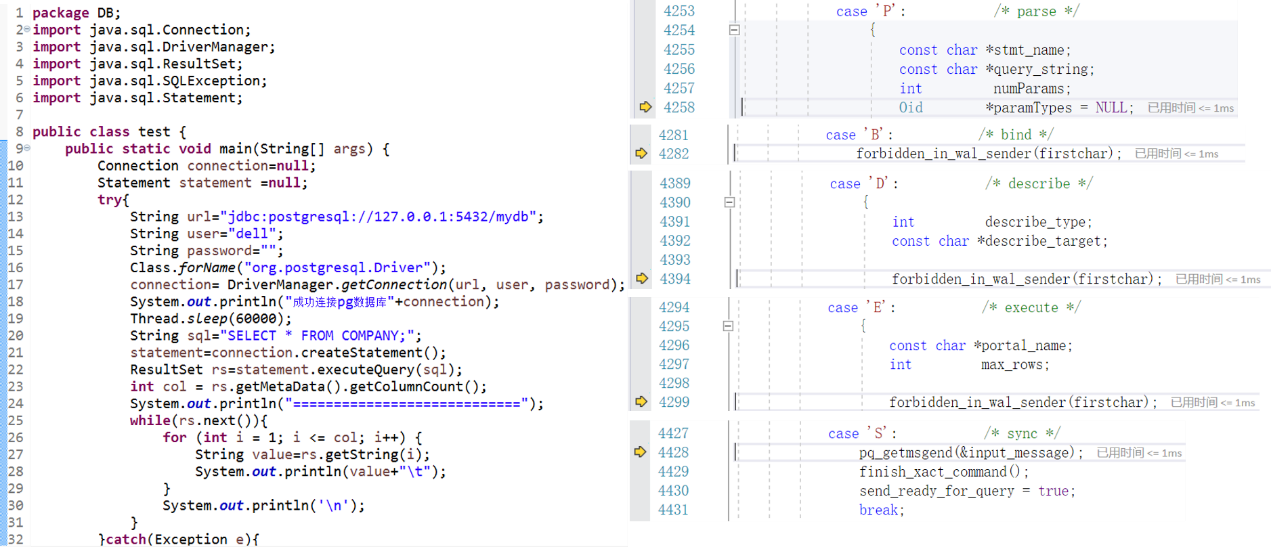Click 'import java.sql.ResultSet;' line
The image size is (1271, 547).
click(x=138, y=64)
